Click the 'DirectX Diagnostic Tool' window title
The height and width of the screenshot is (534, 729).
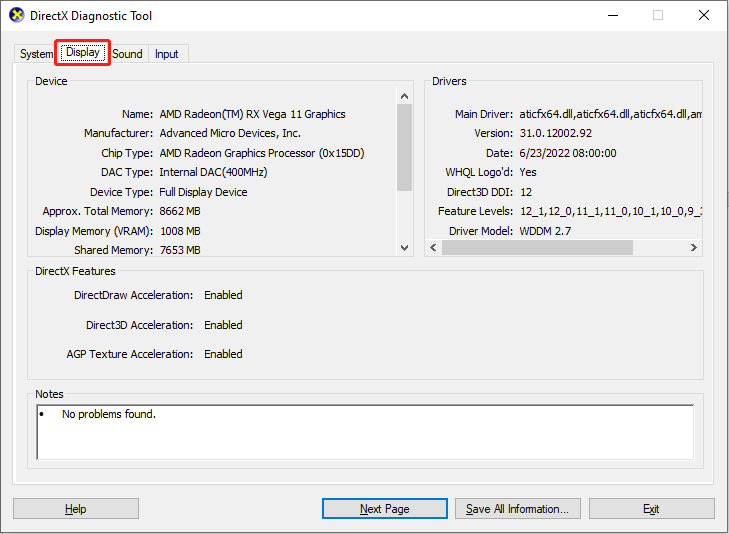(91, 16)
